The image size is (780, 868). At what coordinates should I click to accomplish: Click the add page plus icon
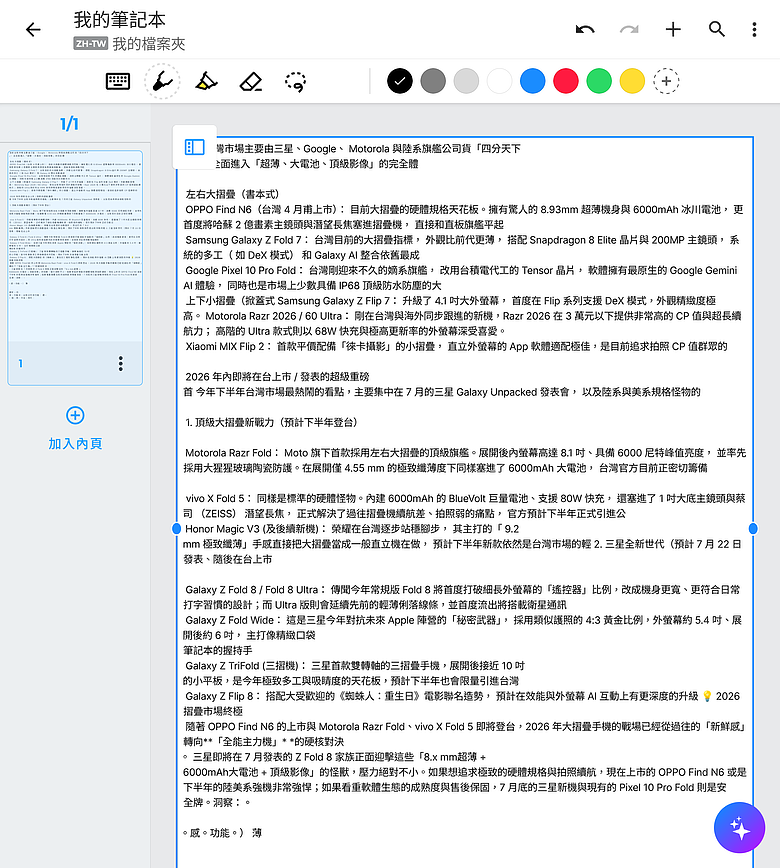coord(75,415)
